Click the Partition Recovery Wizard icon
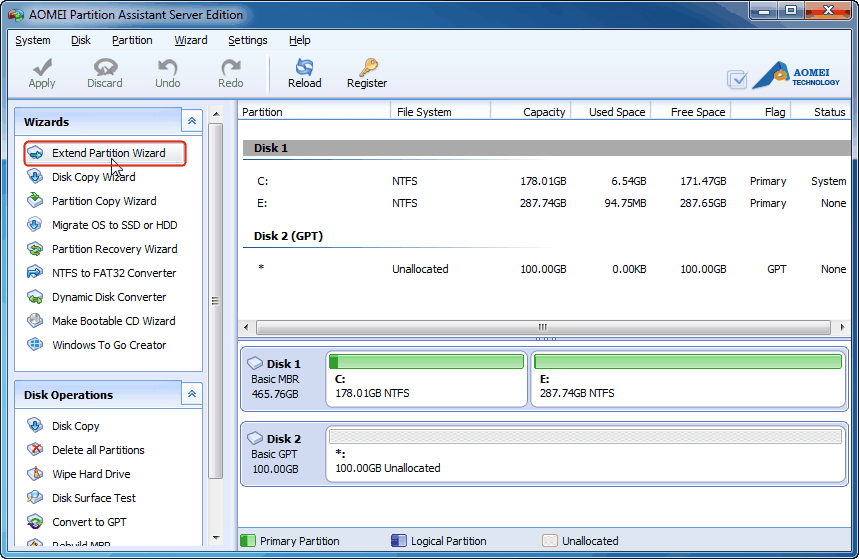 tap(35, 249)
